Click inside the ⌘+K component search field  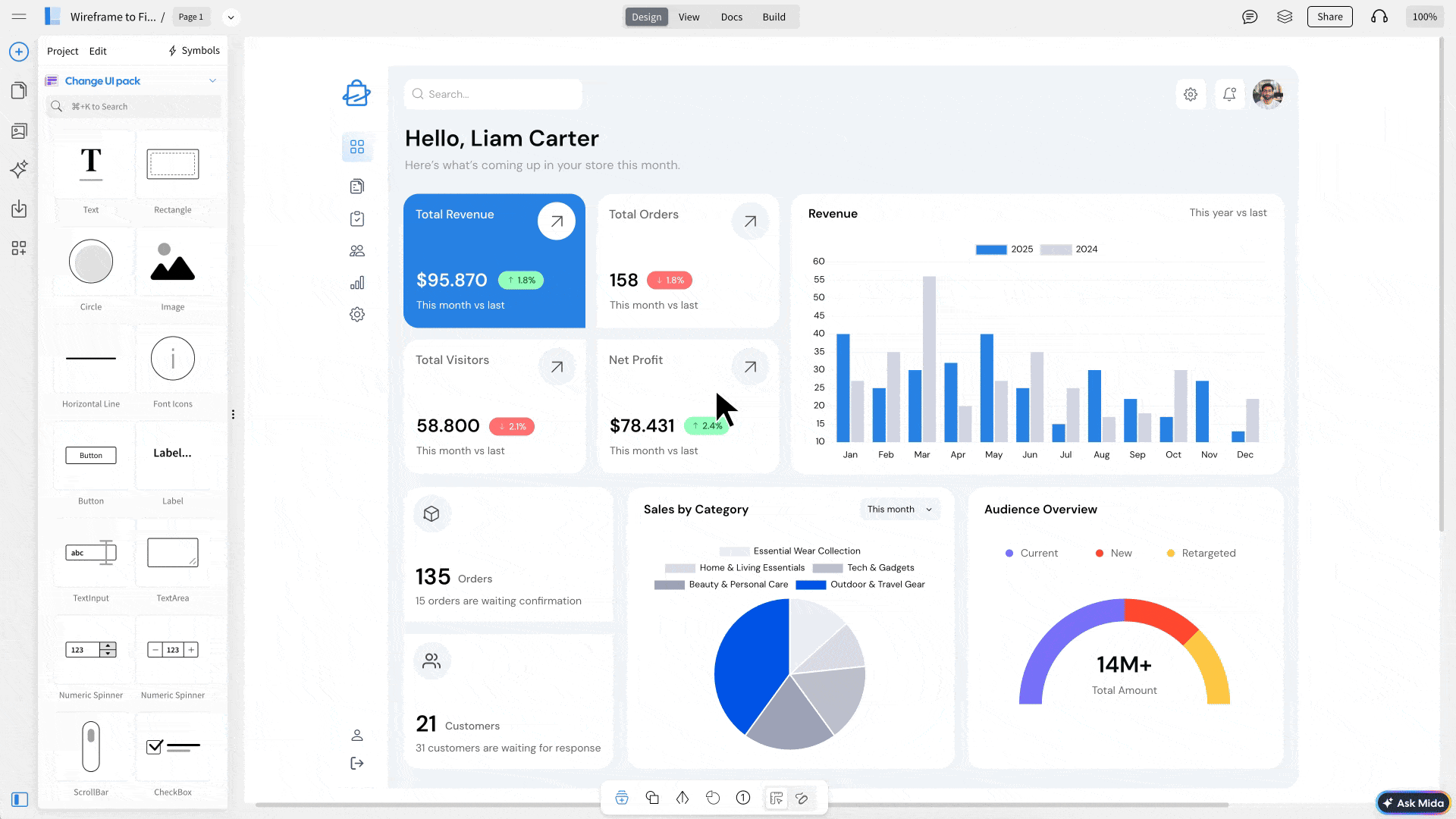click(x=133, y=106)
